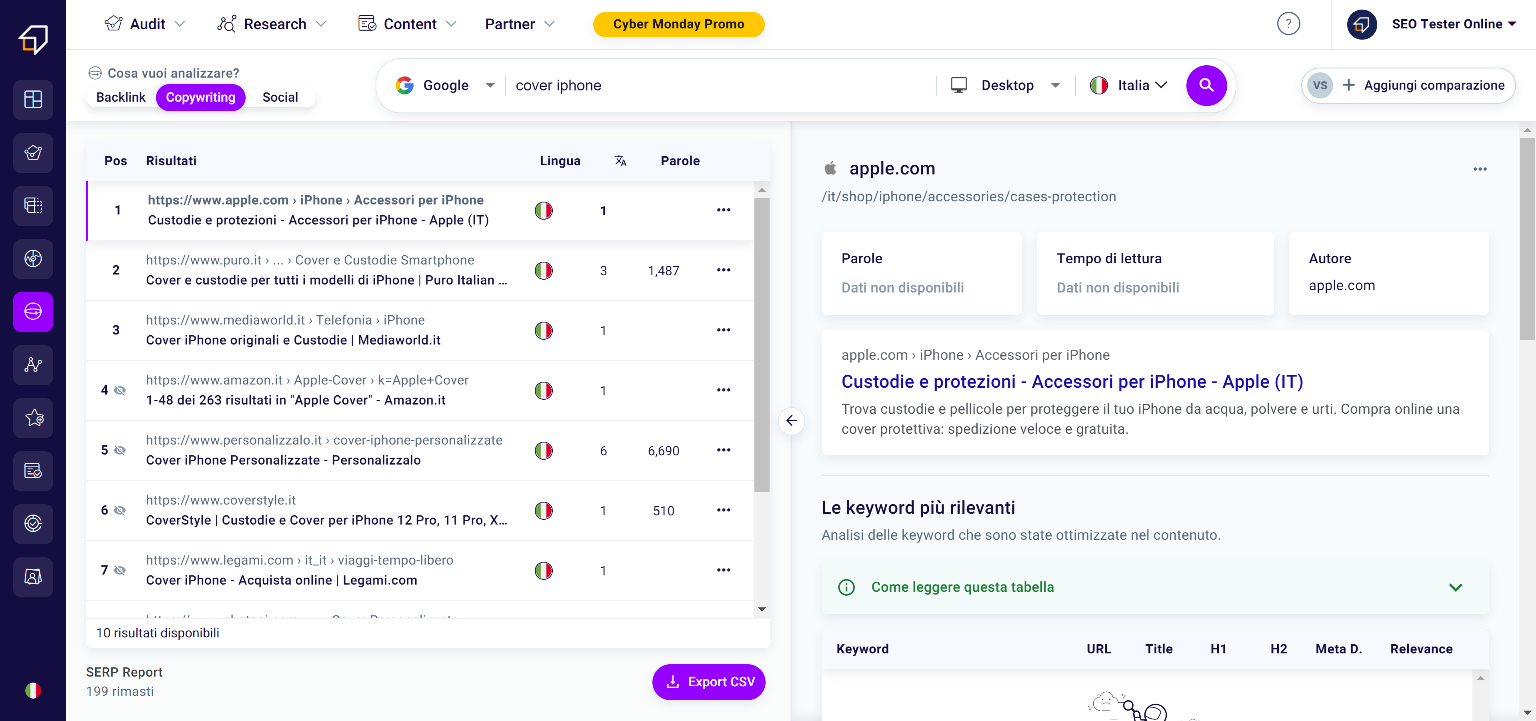
Task: Open the Desktop device dropdown
Action: click(x=1005, y=85)
